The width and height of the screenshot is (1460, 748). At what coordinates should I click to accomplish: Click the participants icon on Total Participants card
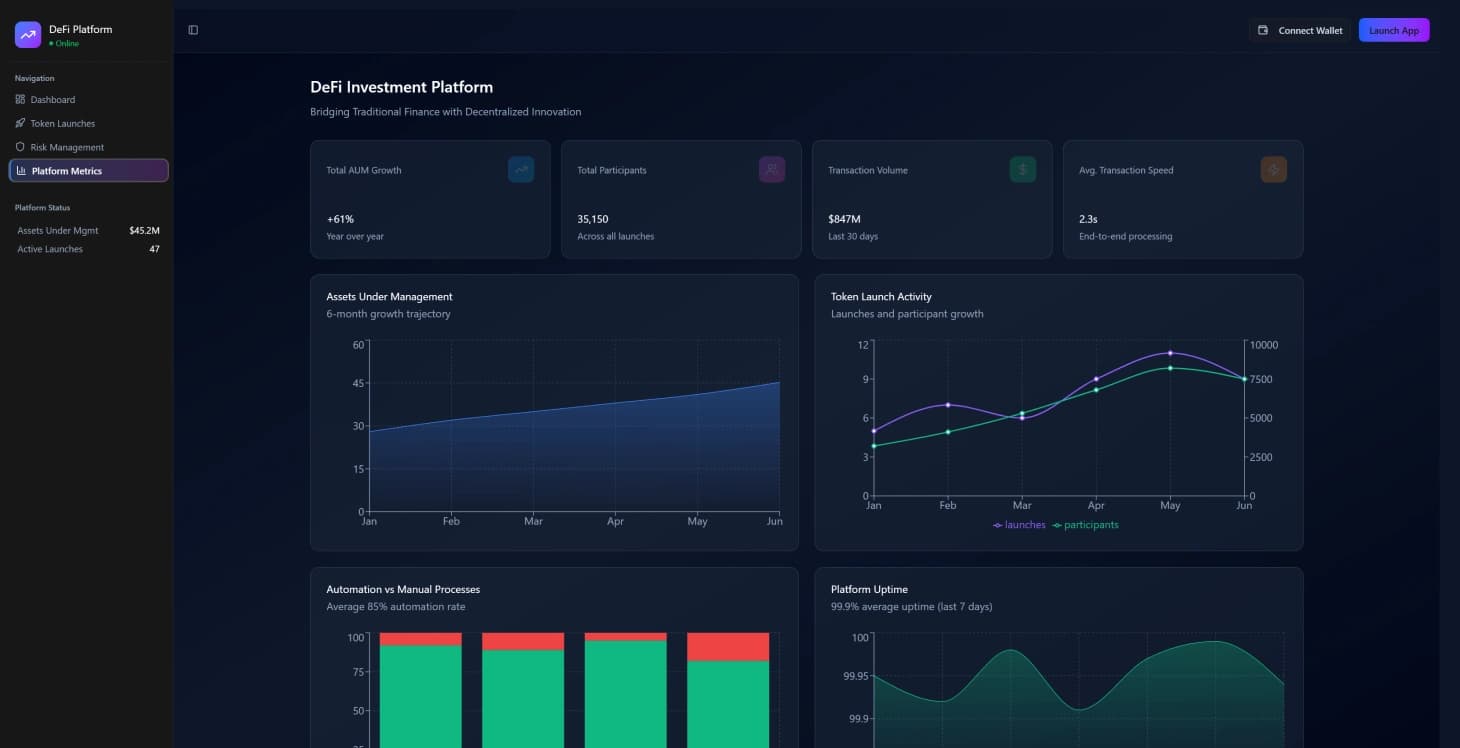click(771, 169)
